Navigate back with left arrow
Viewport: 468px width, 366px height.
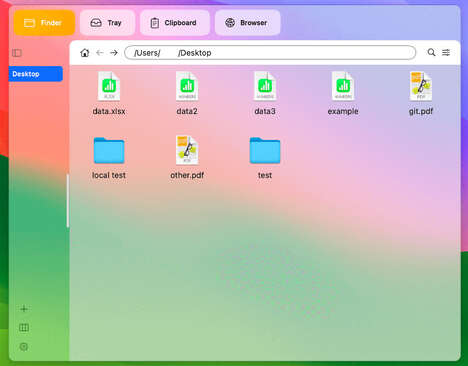pyautogui.click(x=99, y=53)
